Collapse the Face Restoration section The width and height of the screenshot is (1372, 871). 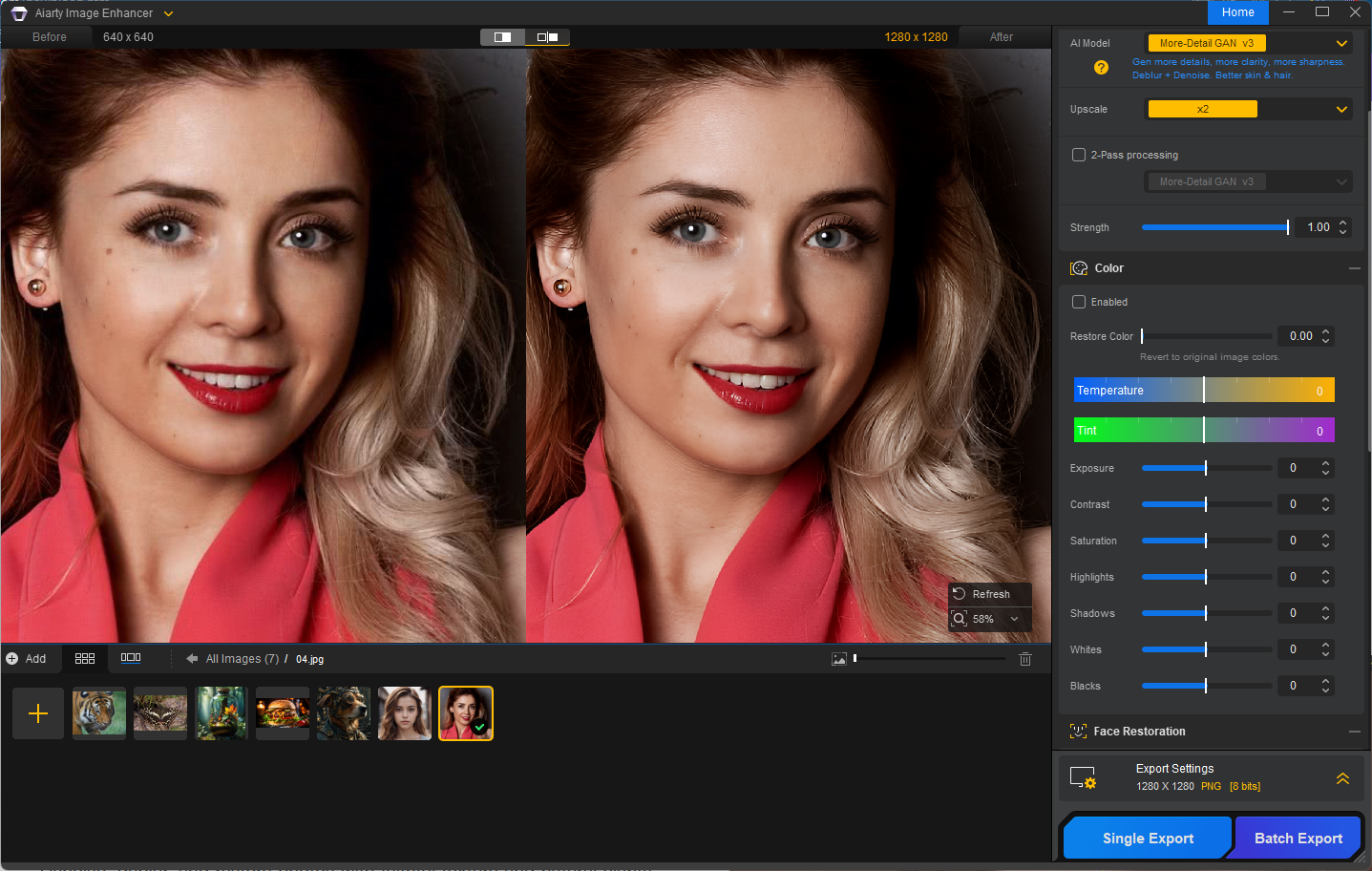[x=1354, y=732]
